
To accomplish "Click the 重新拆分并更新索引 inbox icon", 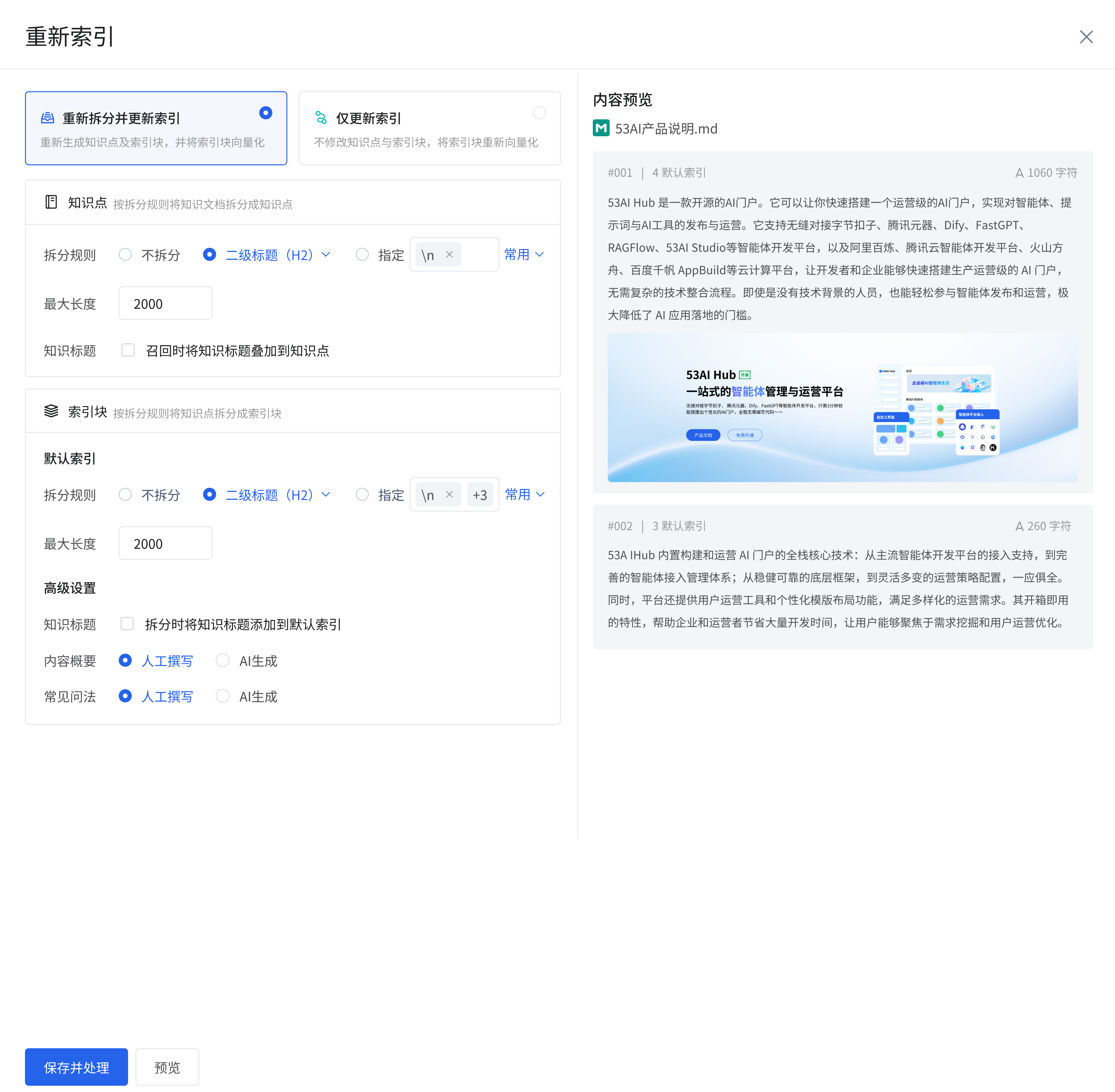I will (47, 118).
